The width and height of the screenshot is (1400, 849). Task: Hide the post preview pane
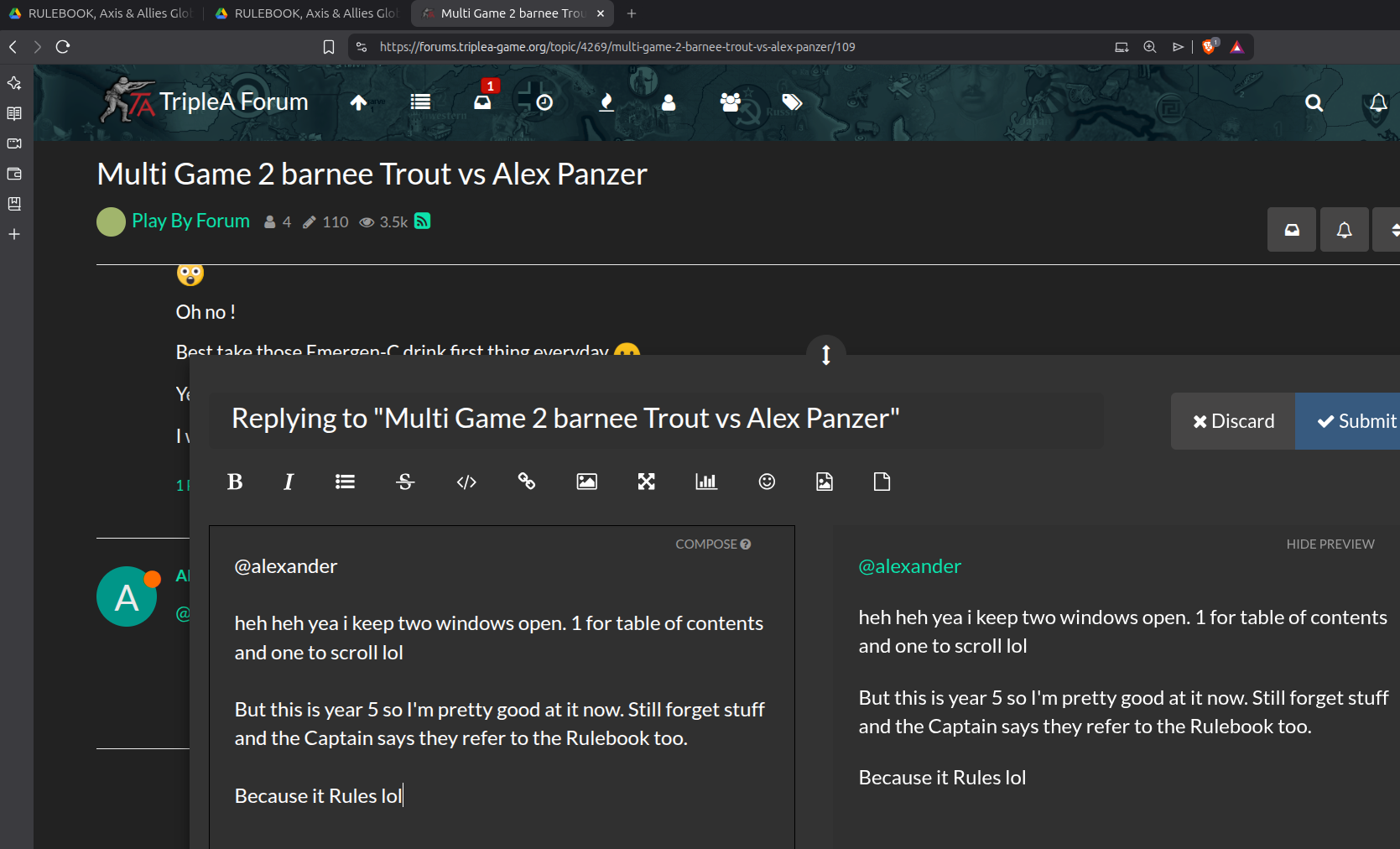(x=1330, y=544)
